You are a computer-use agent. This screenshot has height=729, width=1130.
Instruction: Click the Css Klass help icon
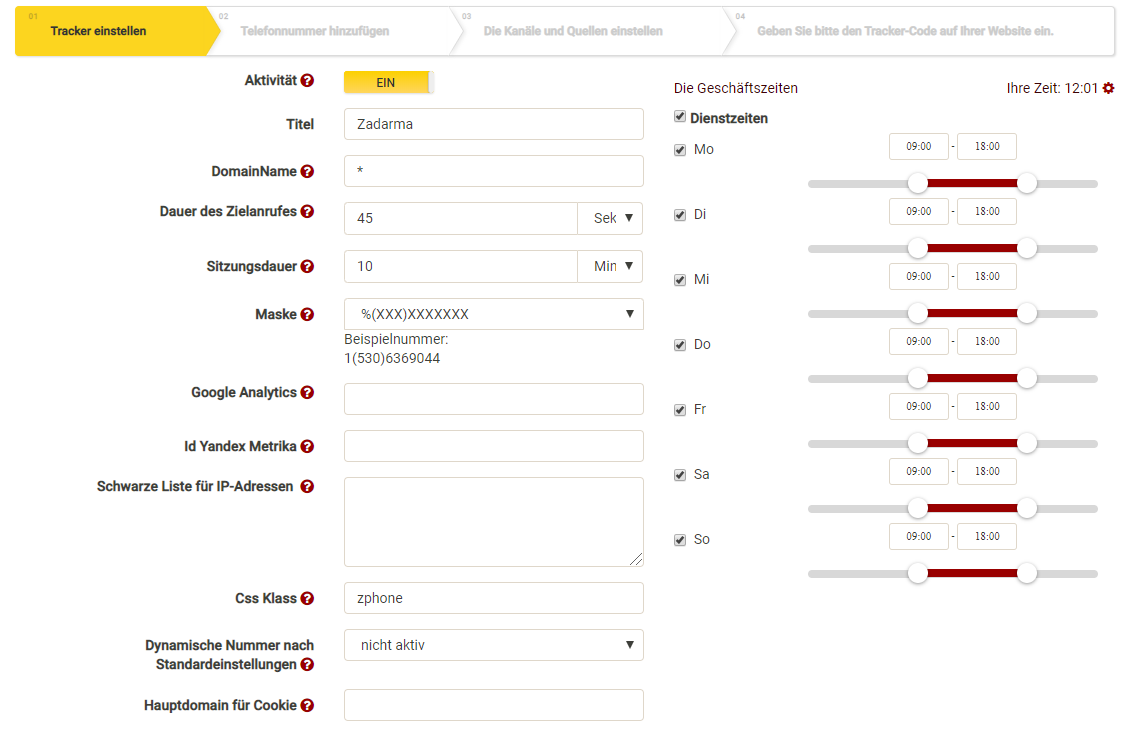click(308, 599)
